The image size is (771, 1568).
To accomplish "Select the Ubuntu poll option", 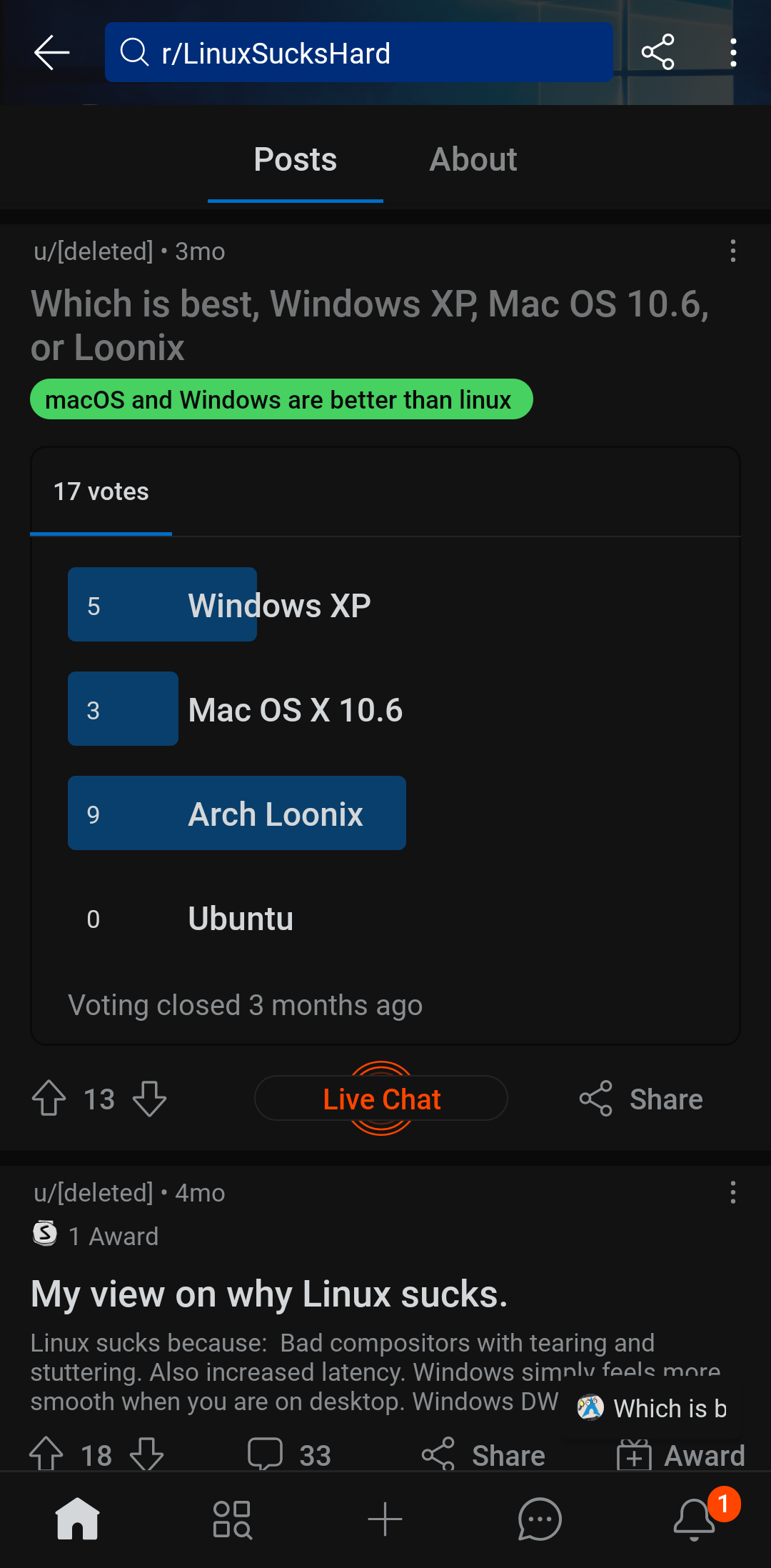I will (x=240, y=918).
